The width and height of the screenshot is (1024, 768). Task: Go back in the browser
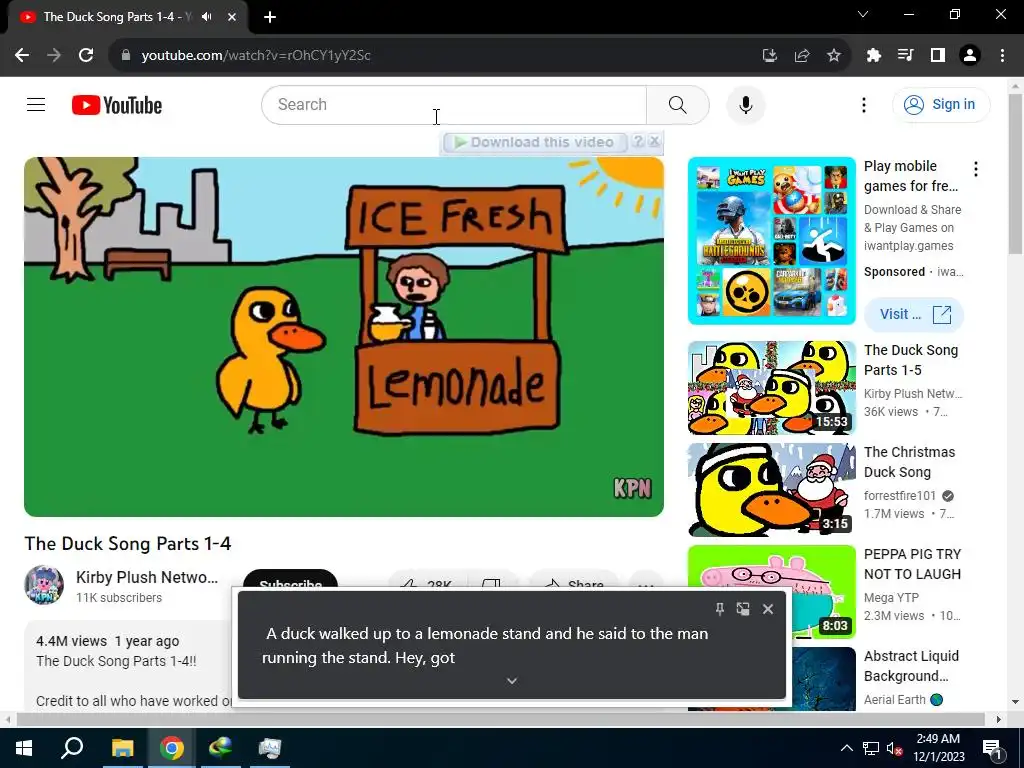22,56
